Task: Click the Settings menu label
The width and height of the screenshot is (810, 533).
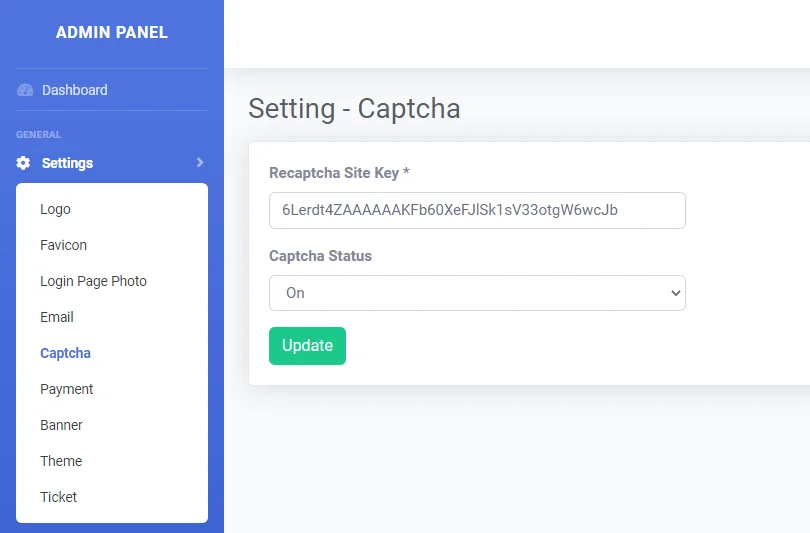Action: pyautogui.click(x=67, y=163)
